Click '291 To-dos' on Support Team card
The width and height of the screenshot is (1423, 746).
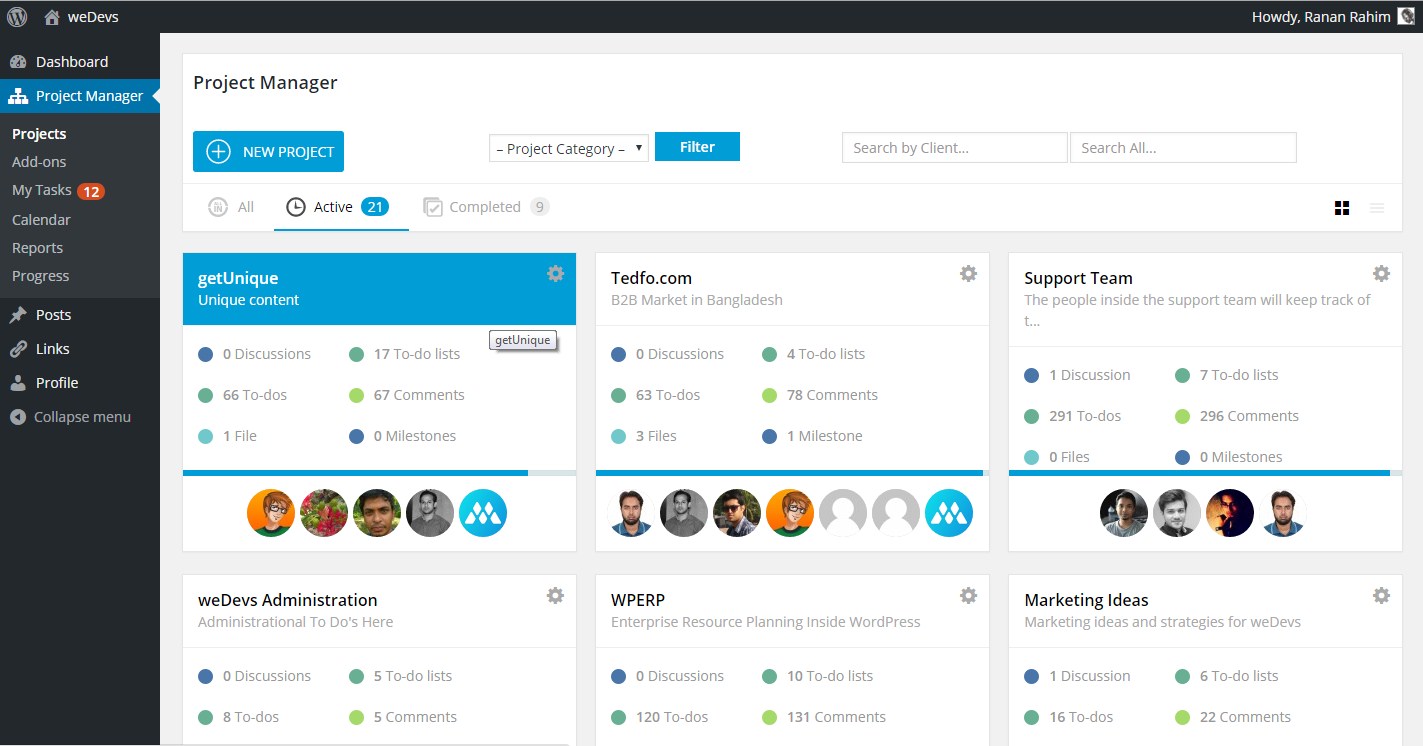pos(1073,416)
